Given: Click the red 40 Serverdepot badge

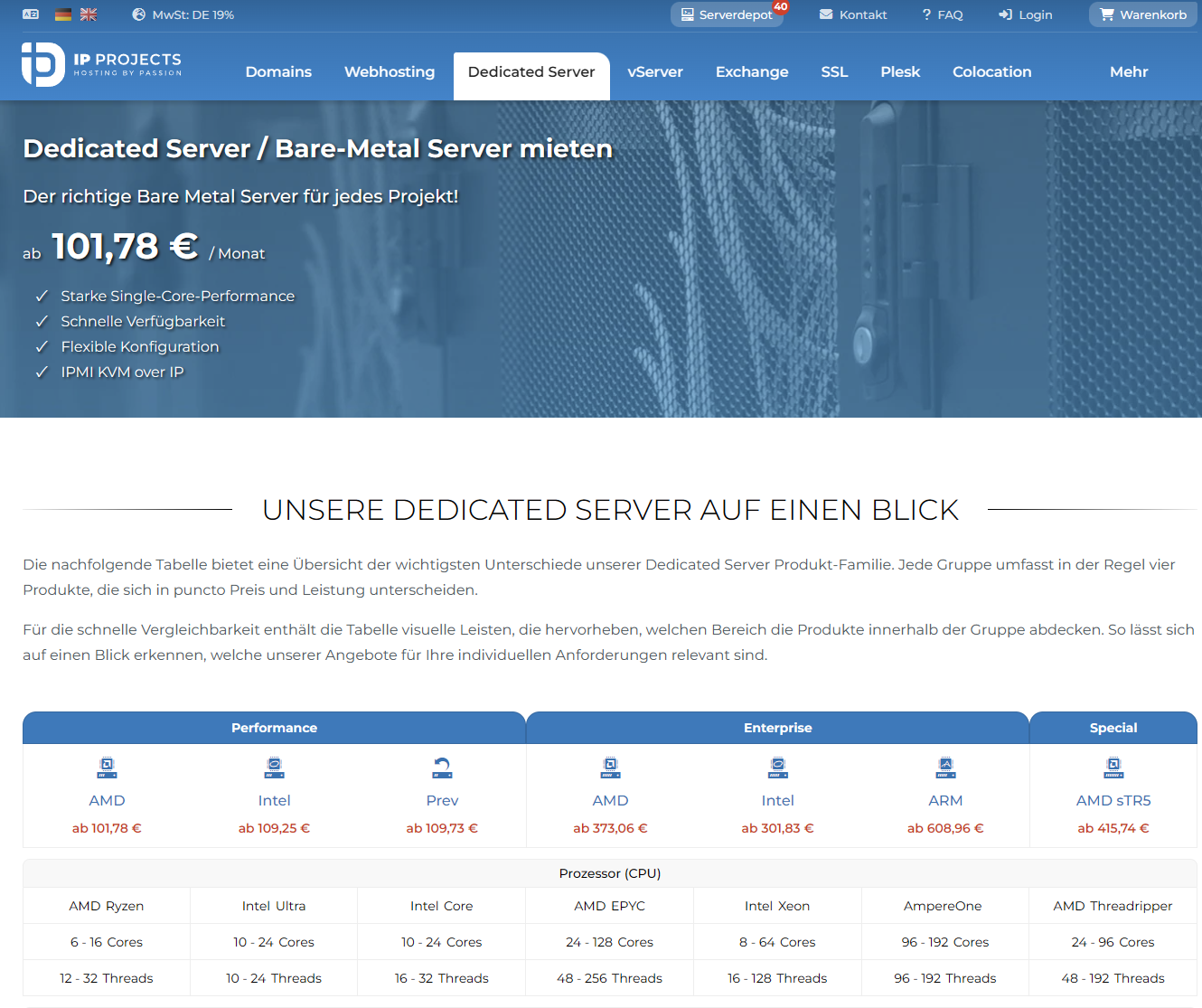Looking at the screenshot, I should pyautogui.click(x=781, y=6).
